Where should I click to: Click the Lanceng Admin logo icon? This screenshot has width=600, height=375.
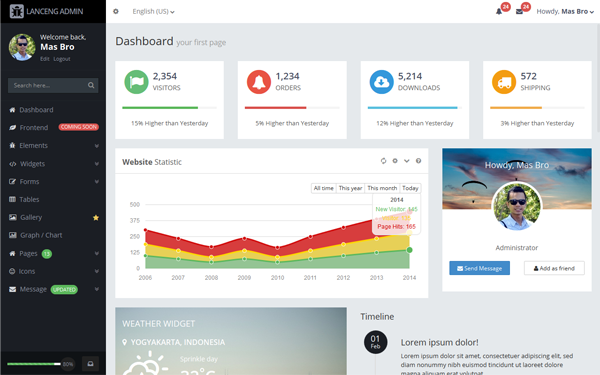point(16,11)
